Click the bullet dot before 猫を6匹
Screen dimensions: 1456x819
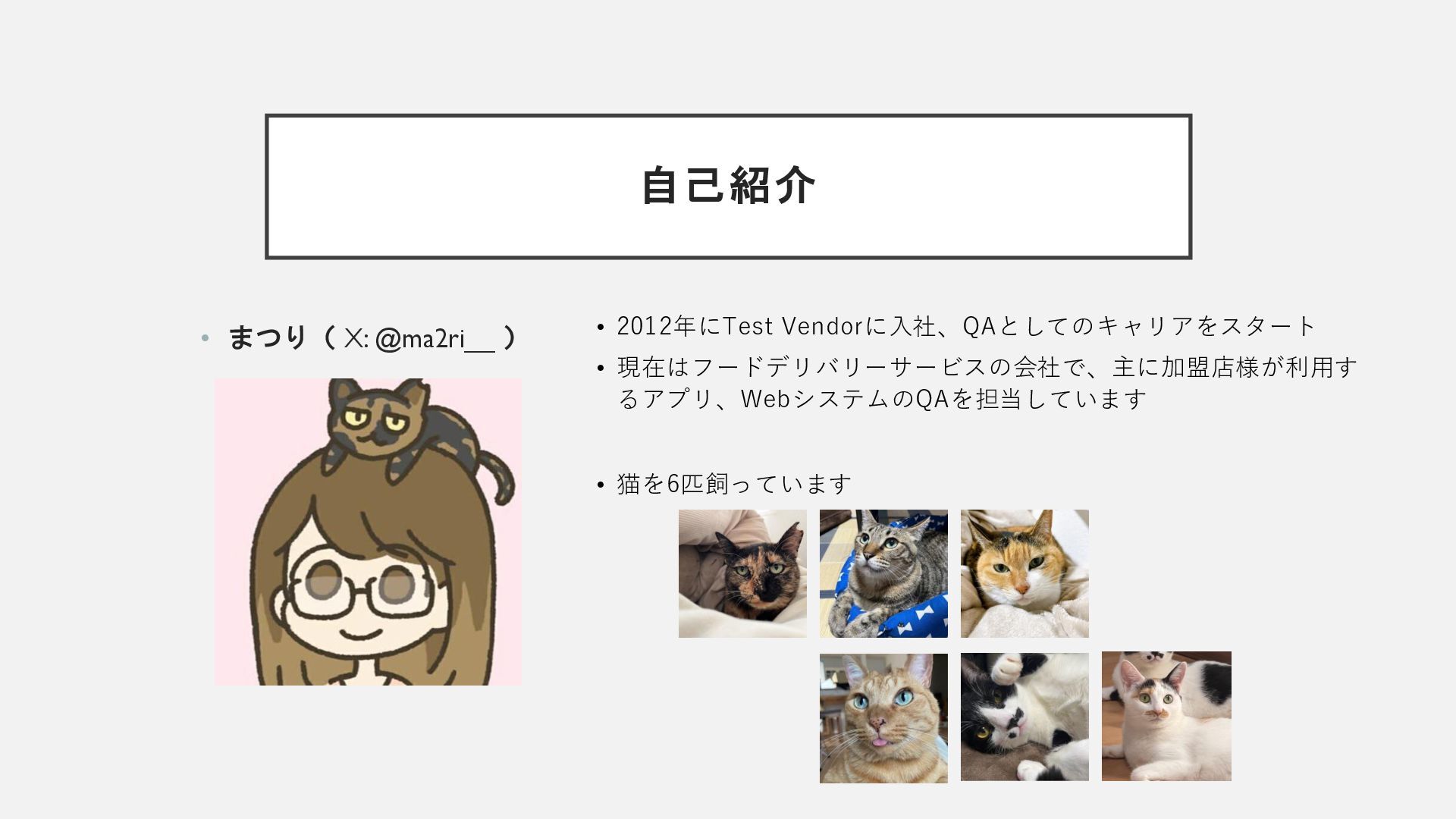[601, 485]
